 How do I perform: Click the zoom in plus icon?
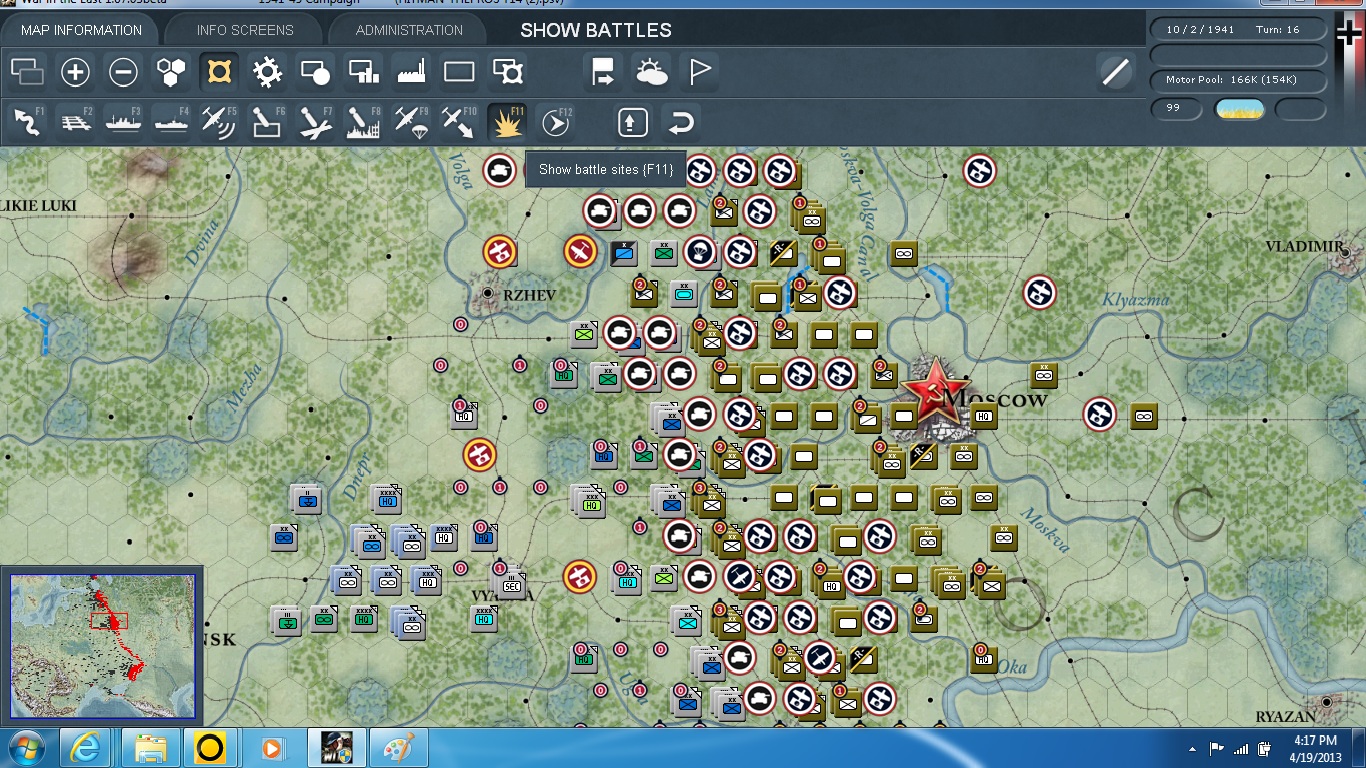pyautogui.click(x=76, y=71)
